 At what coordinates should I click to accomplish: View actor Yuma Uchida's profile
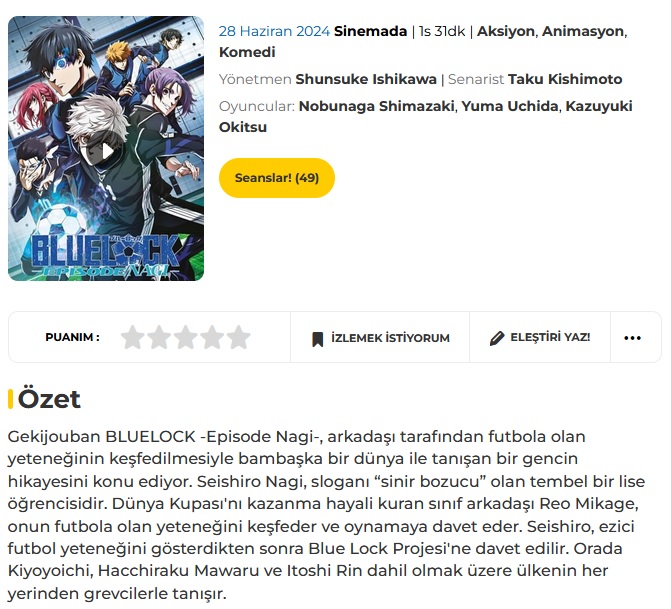point(510,106)
